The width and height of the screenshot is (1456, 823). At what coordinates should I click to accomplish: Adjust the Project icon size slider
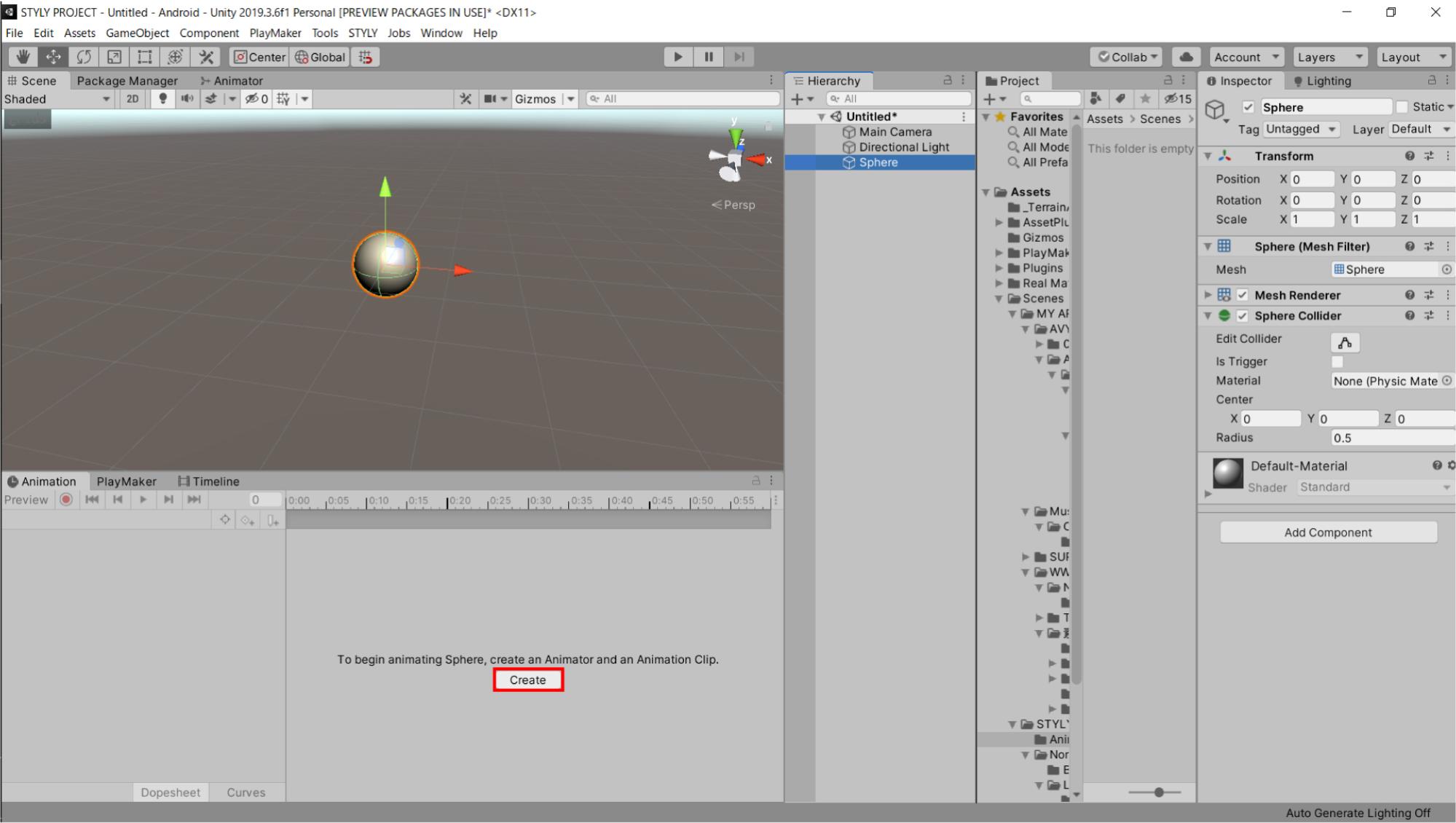[x=1158, y=792]
